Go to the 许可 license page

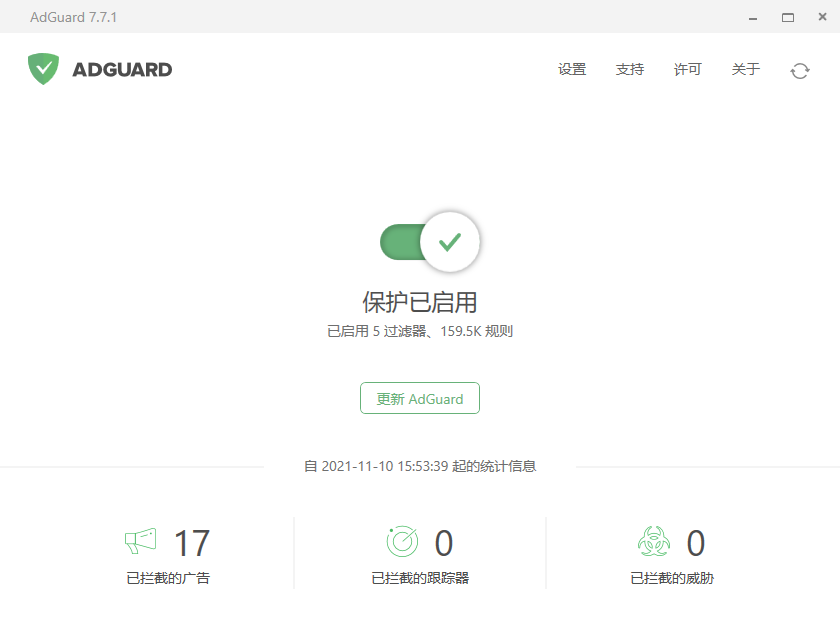point(688,70)
